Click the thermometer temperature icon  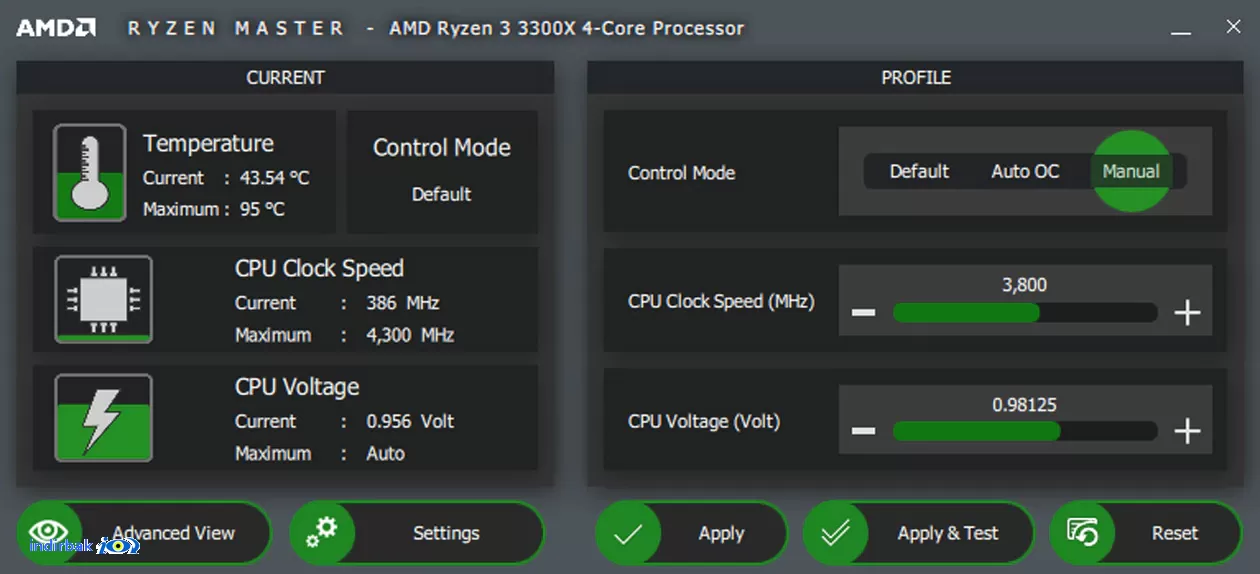click(x=90, y=173)
